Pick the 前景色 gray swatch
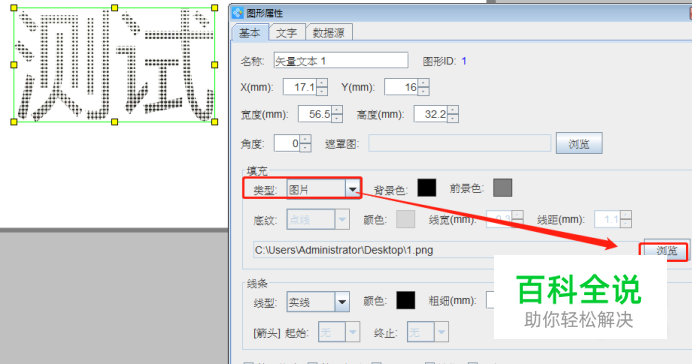The image size is (692, 364). click(503, 188)
